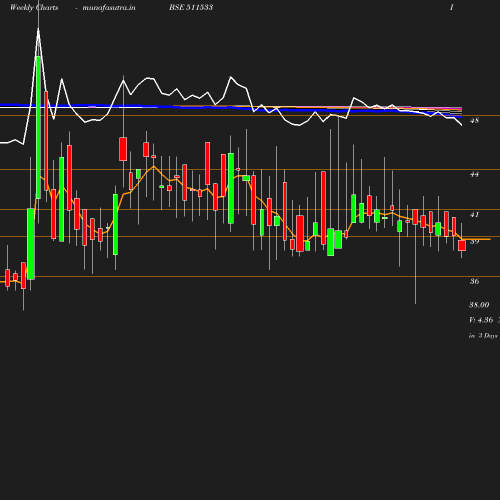
Task: Click the price axis label "48"
Action: [474, 121]
